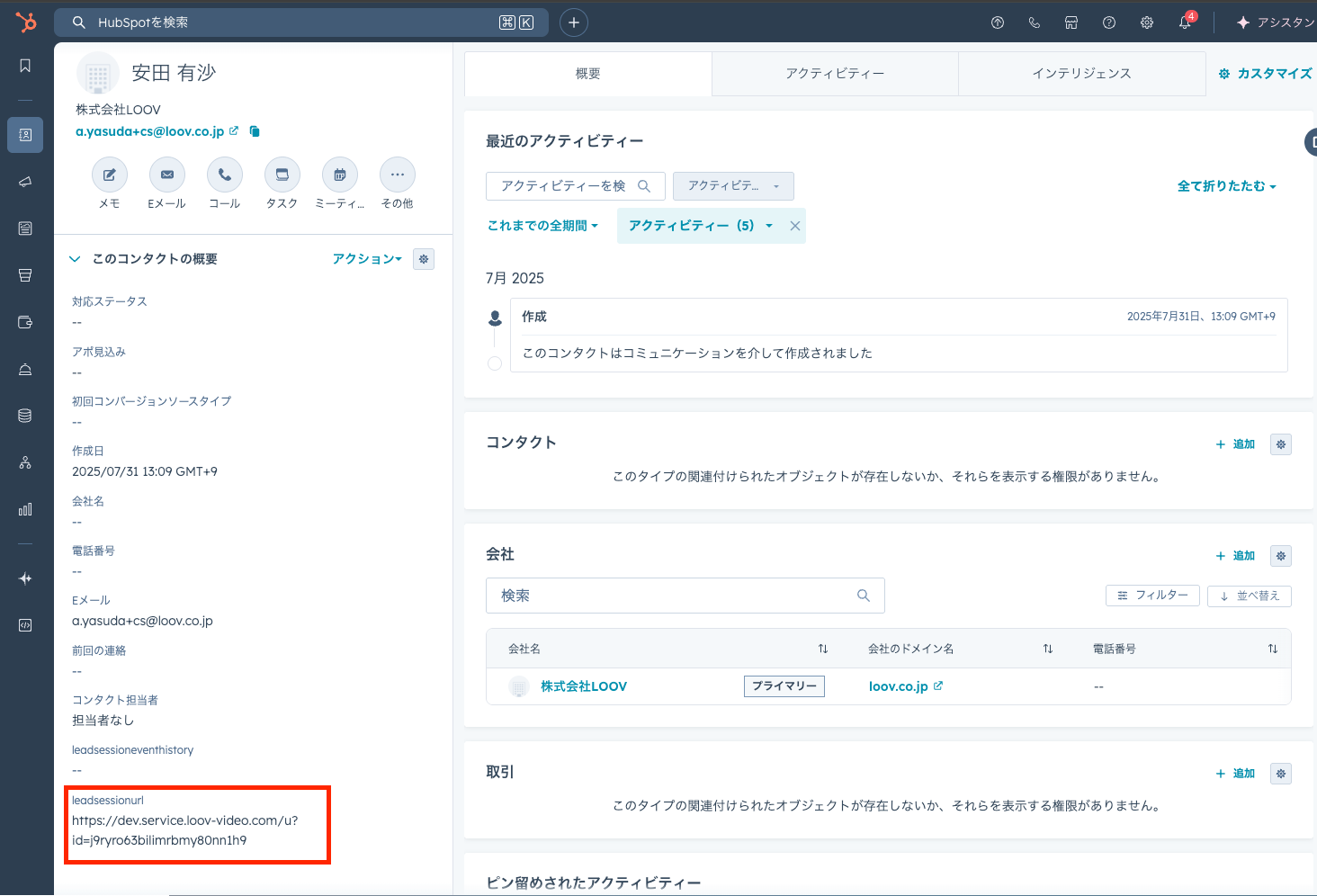Open the アシスタント button in top bar
Image resolution: width=1317 pixels, height=896 pixels.
[x=1276, y=22]
